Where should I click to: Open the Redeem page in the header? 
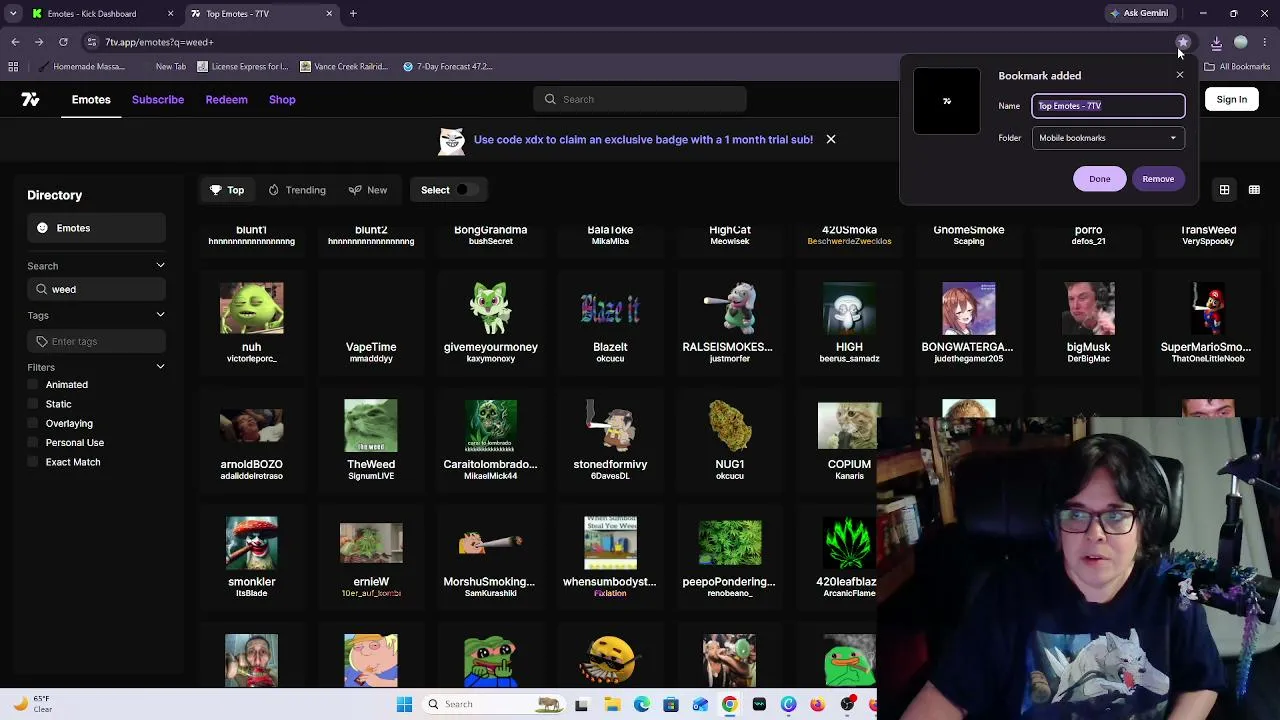[x=226, y=99]
